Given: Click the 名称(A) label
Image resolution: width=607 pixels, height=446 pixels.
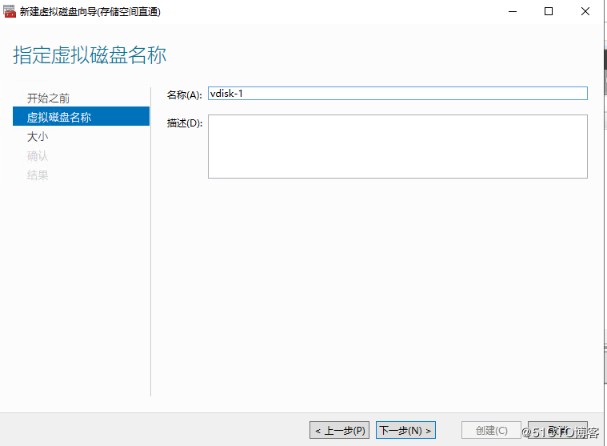Looking at the screenshot, I should pos(184,95).
